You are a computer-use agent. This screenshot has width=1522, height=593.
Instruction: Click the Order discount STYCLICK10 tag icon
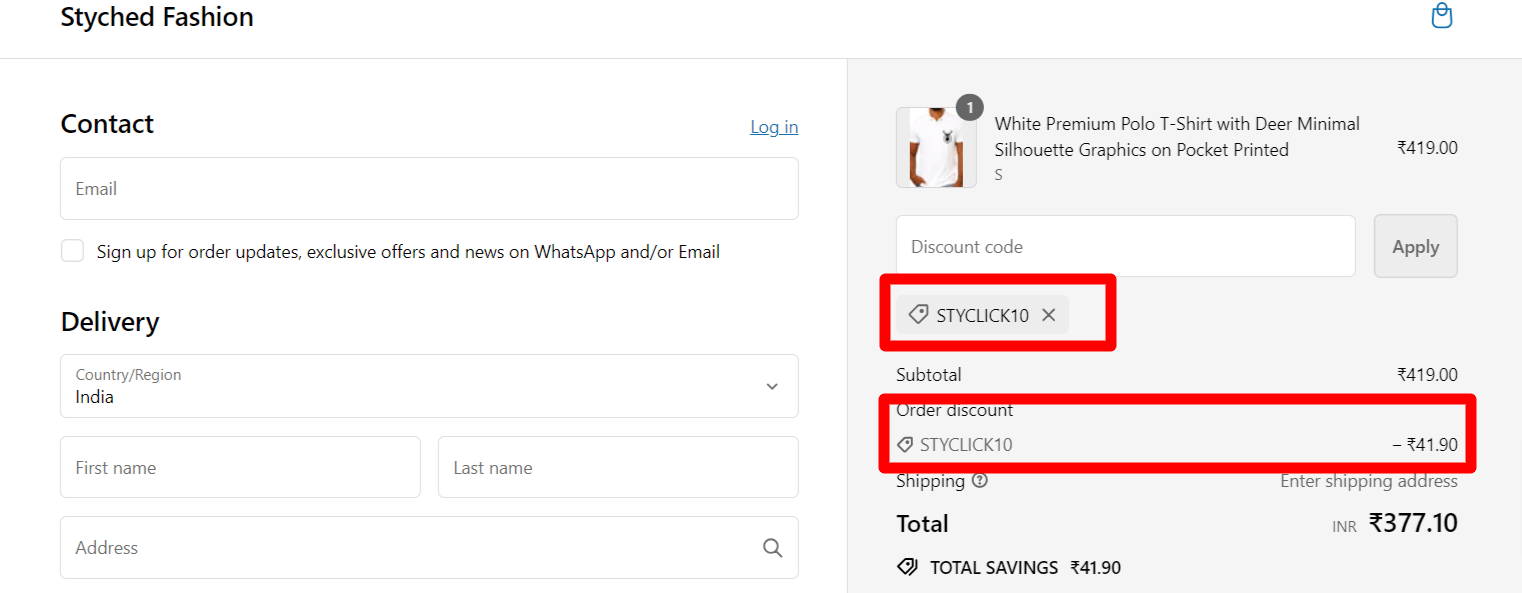pos(905,445)
